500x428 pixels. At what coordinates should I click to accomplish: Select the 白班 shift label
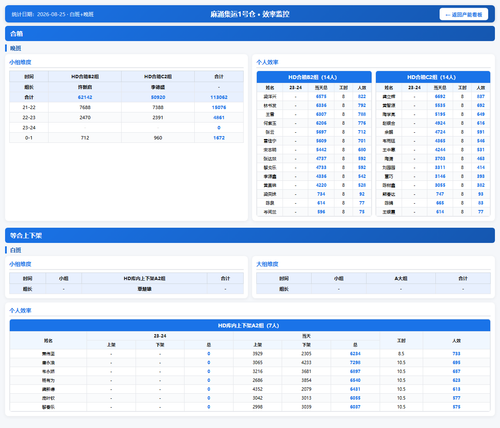[15, 250]
